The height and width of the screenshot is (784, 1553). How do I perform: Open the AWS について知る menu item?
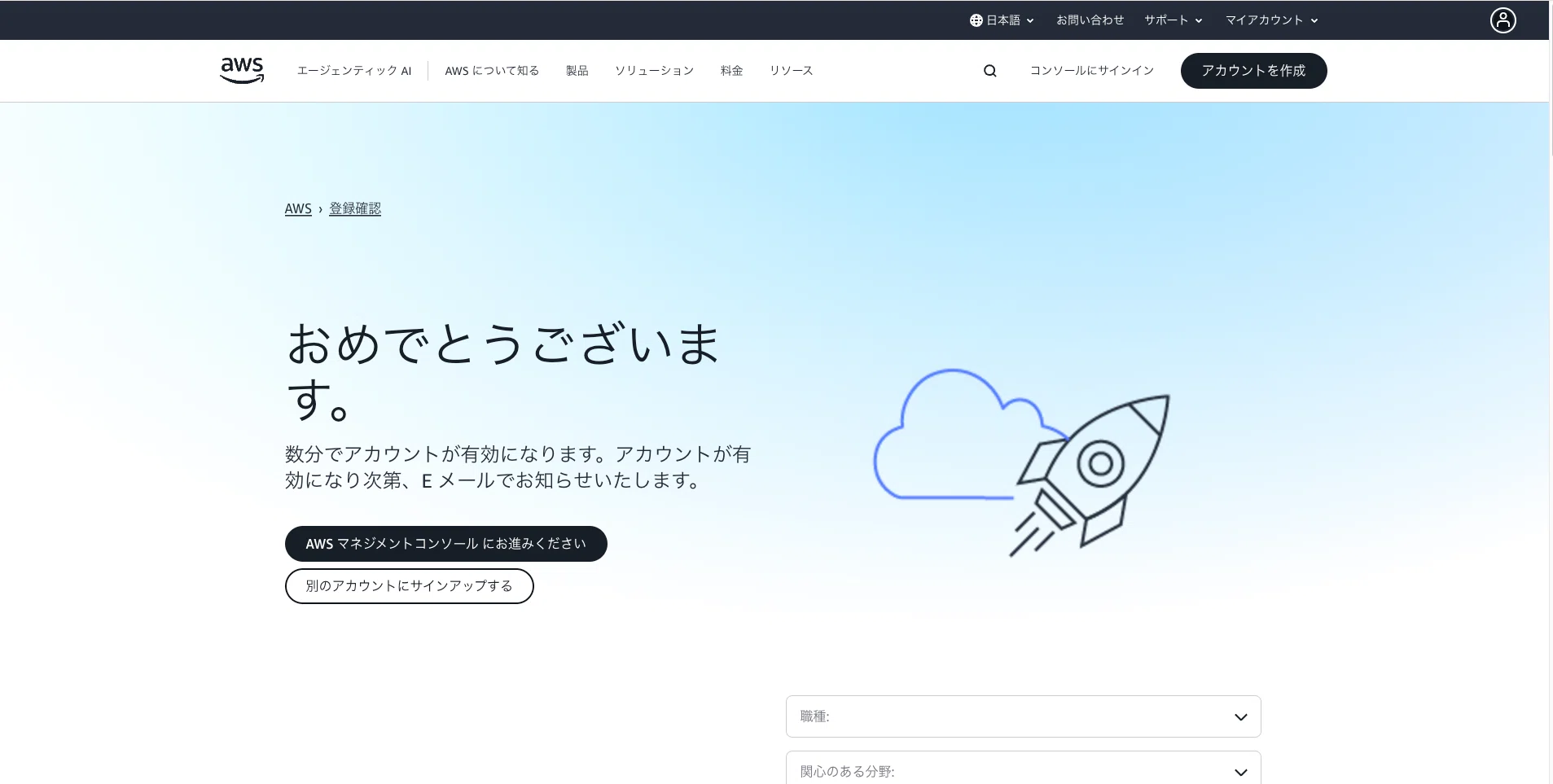click(x=492, y=71)
